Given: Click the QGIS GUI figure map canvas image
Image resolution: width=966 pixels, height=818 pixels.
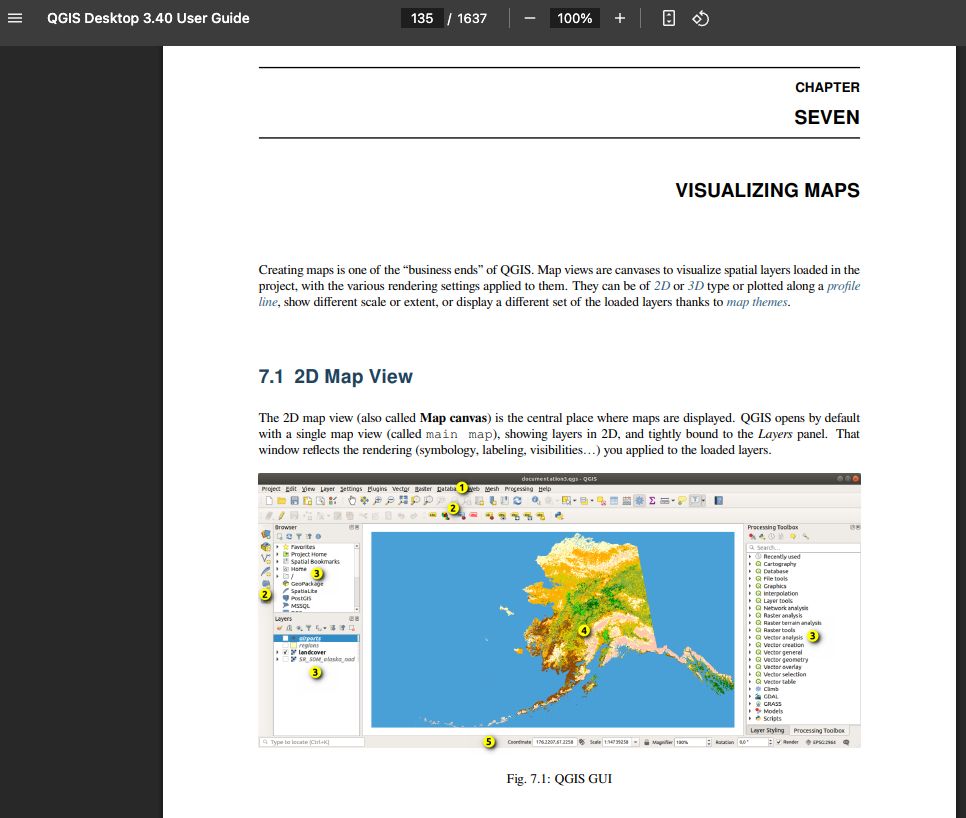Looking at the screenshot, I should [553, 630].
